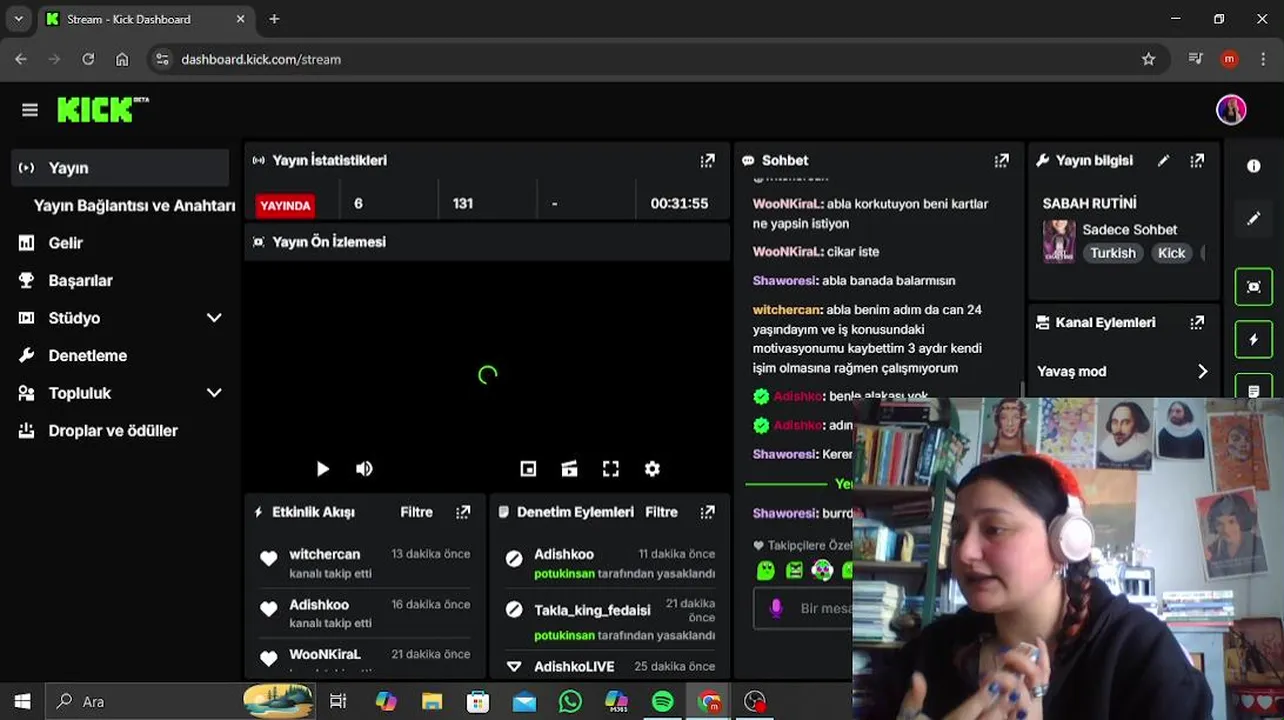Open Task View from the taskbar
This screenshot has width=1284, height=720.
pyautogui.click(x=338, y=701)
